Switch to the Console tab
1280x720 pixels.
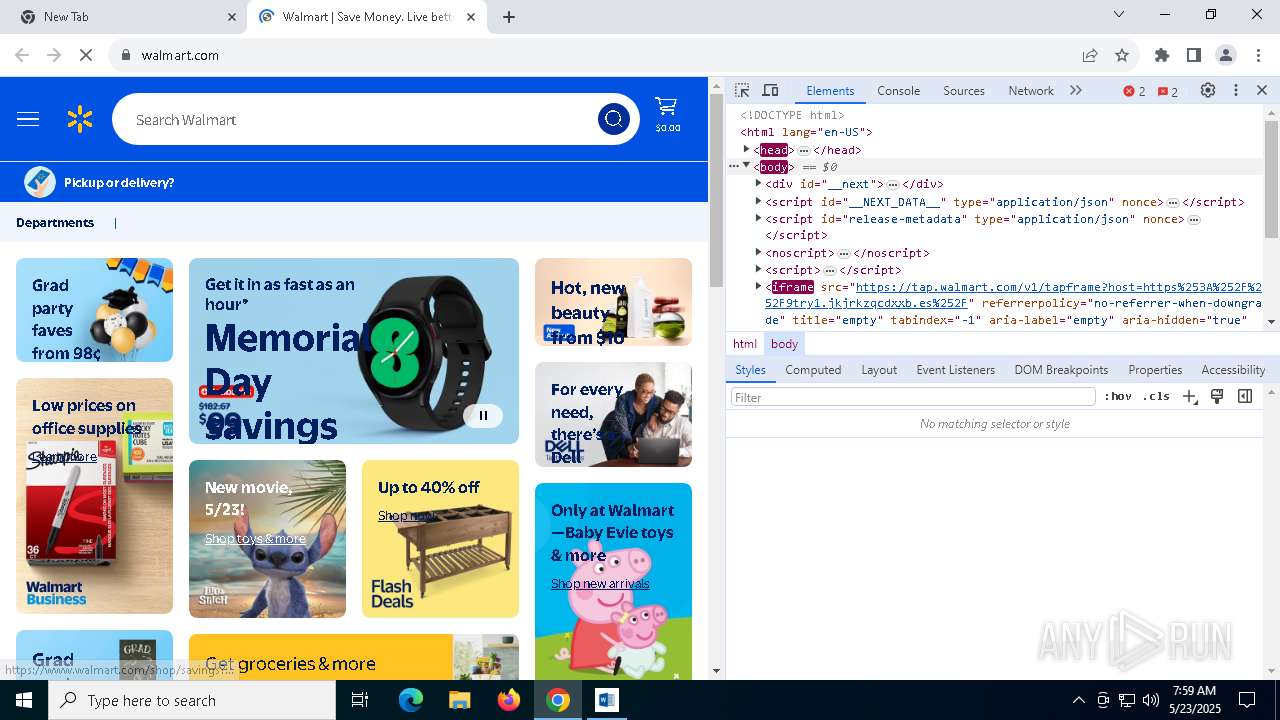[898, 90]
